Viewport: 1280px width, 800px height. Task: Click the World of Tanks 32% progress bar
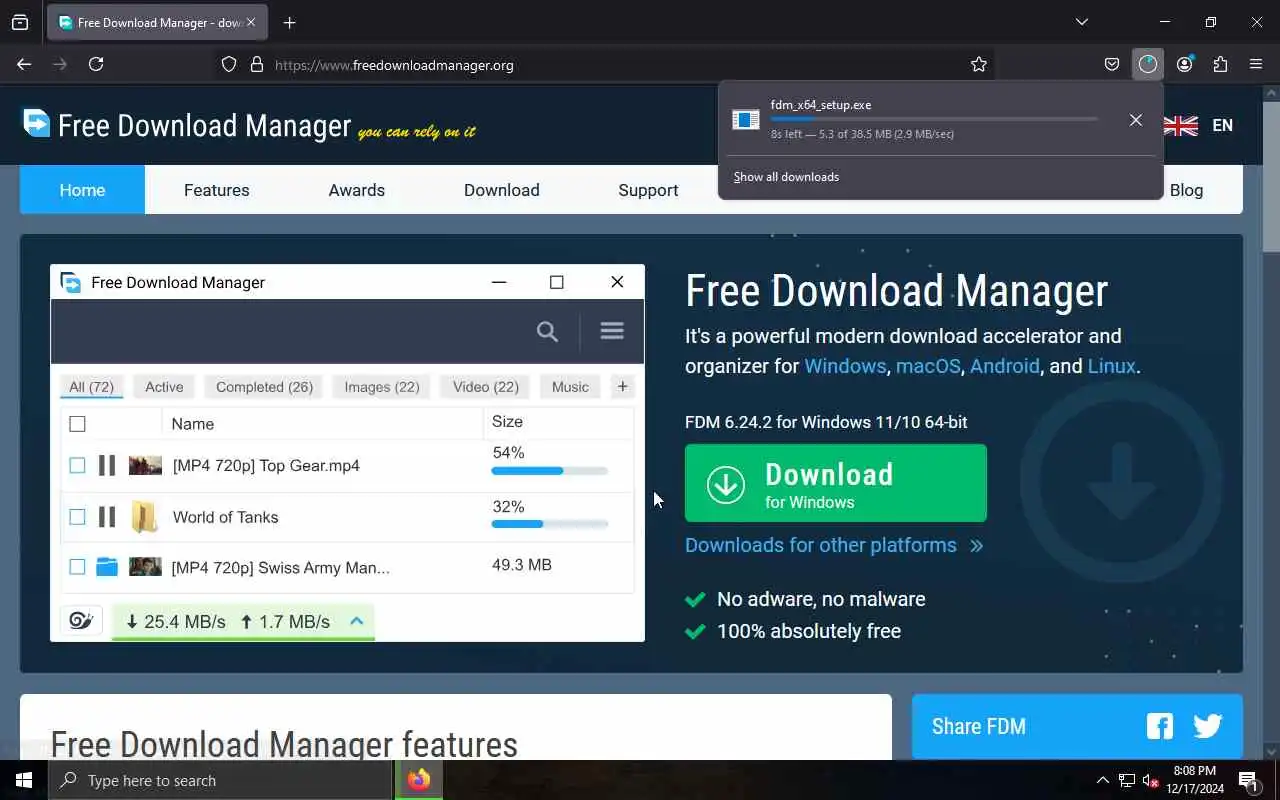point(550,524)
